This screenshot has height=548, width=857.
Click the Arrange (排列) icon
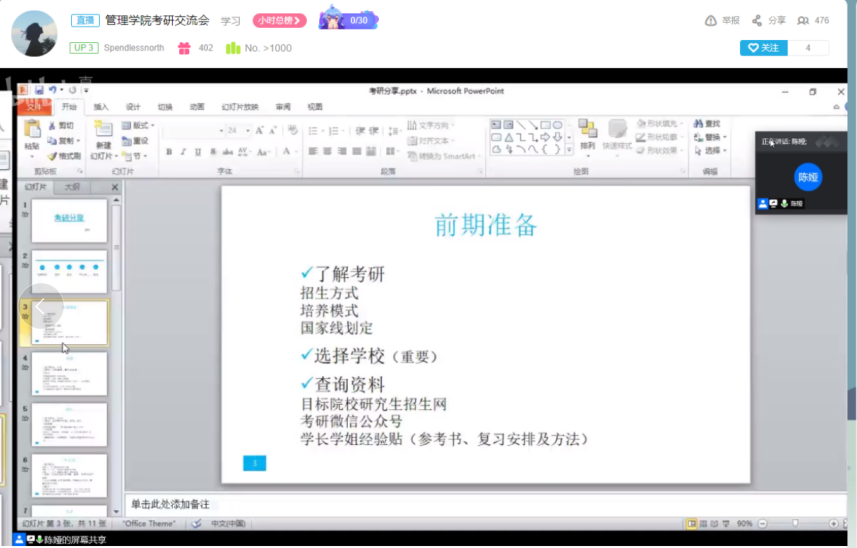tap(587, 130)
